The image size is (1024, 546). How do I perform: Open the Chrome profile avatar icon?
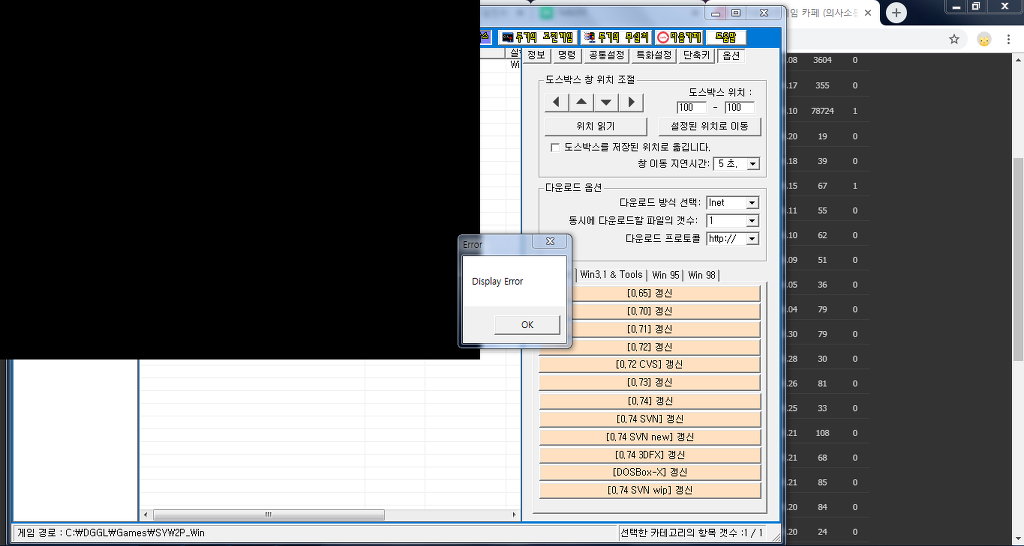(984, 39)
